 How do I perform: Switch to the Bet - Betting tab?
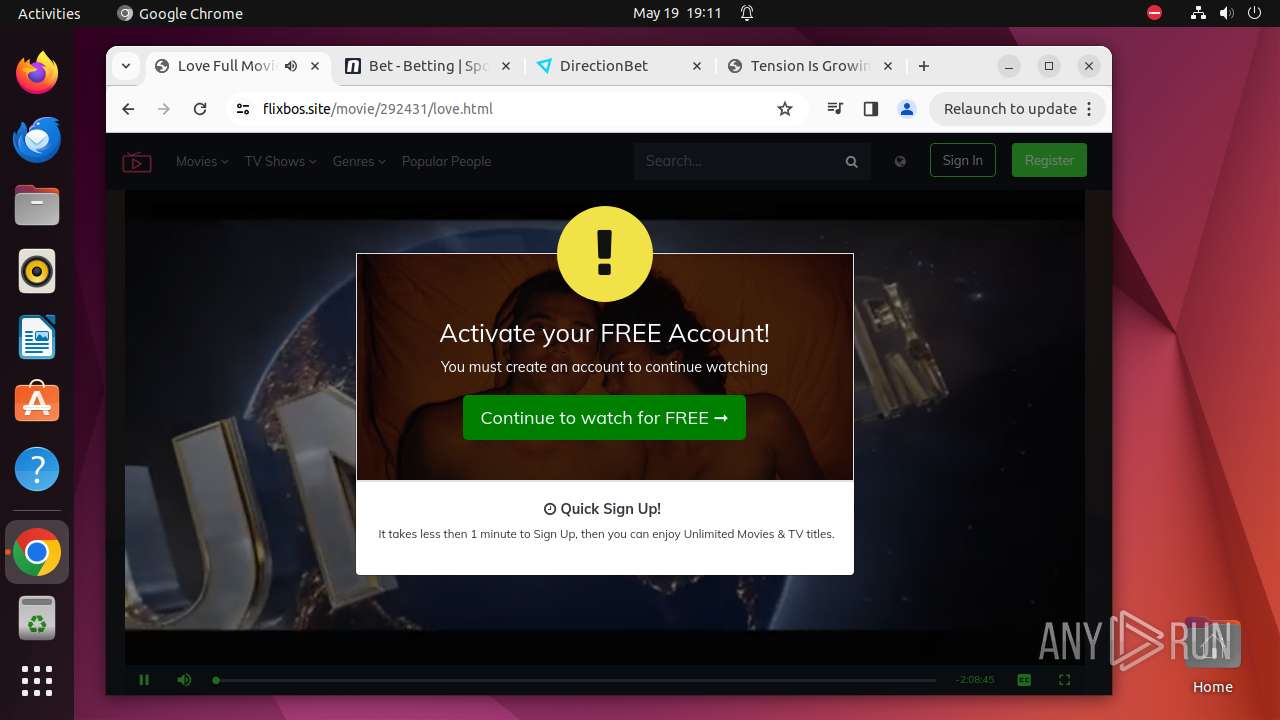click(427, 66)
